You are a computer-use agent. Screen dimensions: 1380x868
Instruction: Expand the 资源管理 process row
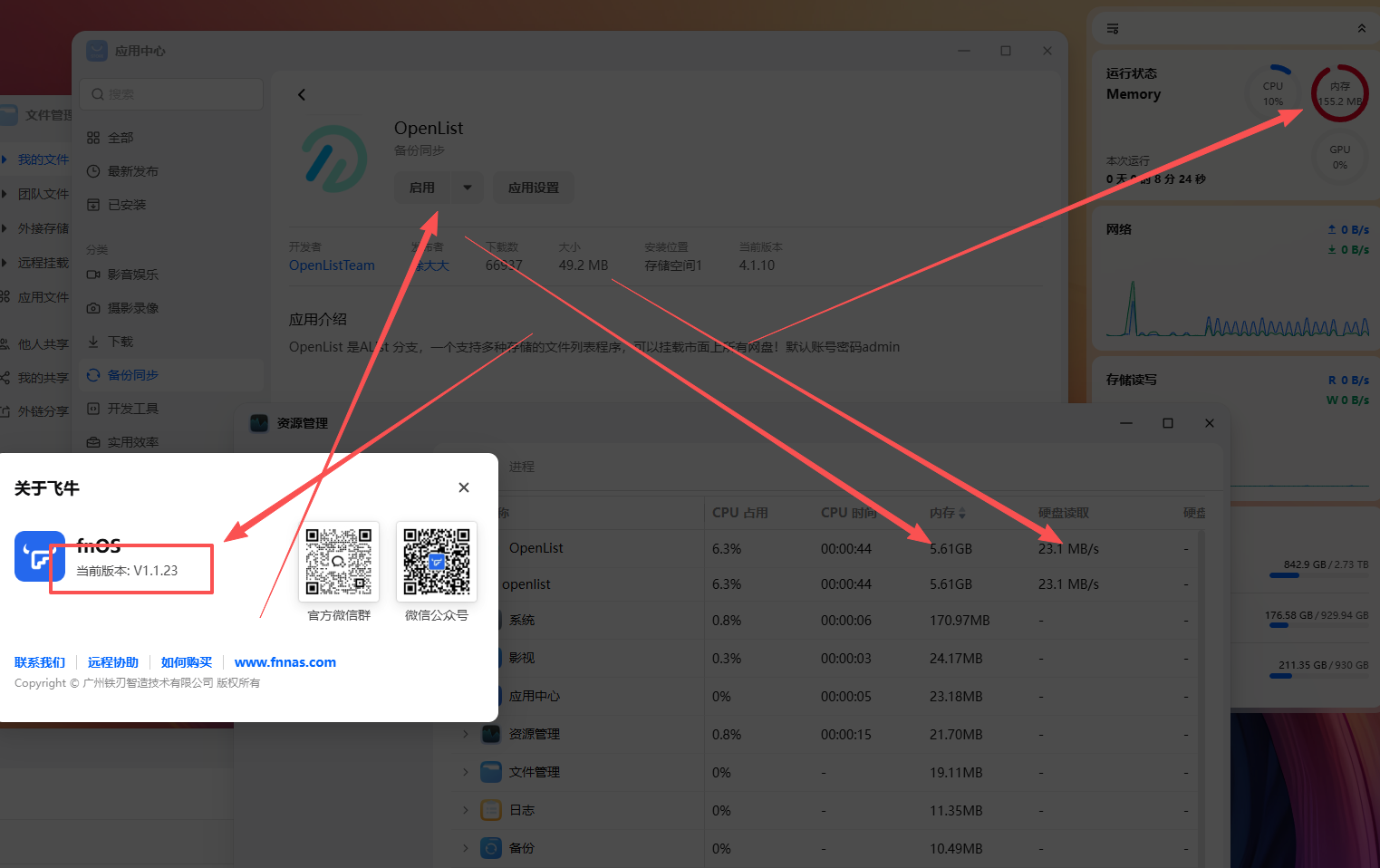coord(466,734)
